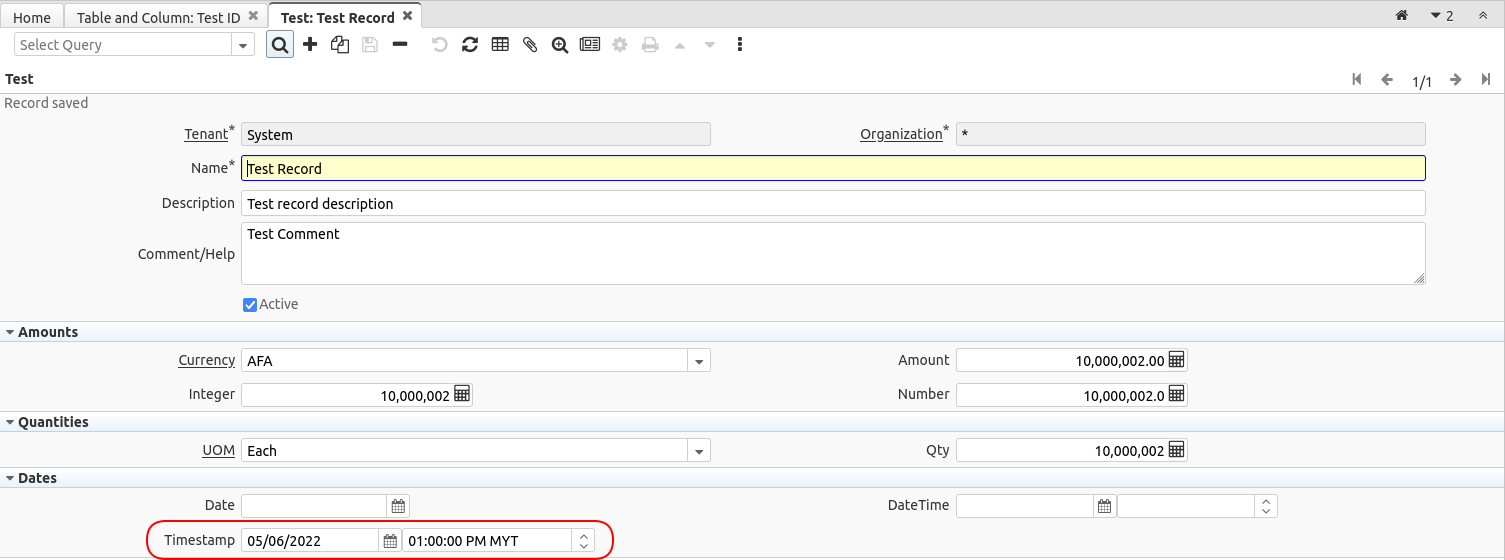Switch to the Home tab
The image size is (1505, 560).
(32, 17)
